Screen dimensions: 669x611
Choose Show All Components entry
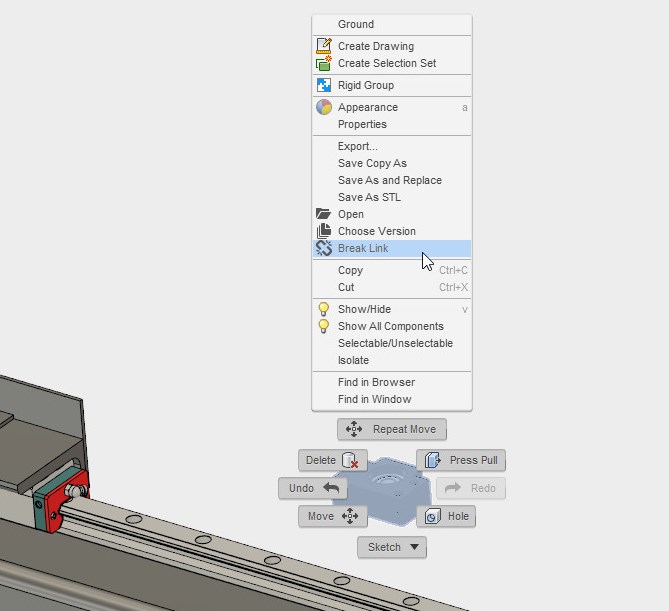tap(392, 326)
